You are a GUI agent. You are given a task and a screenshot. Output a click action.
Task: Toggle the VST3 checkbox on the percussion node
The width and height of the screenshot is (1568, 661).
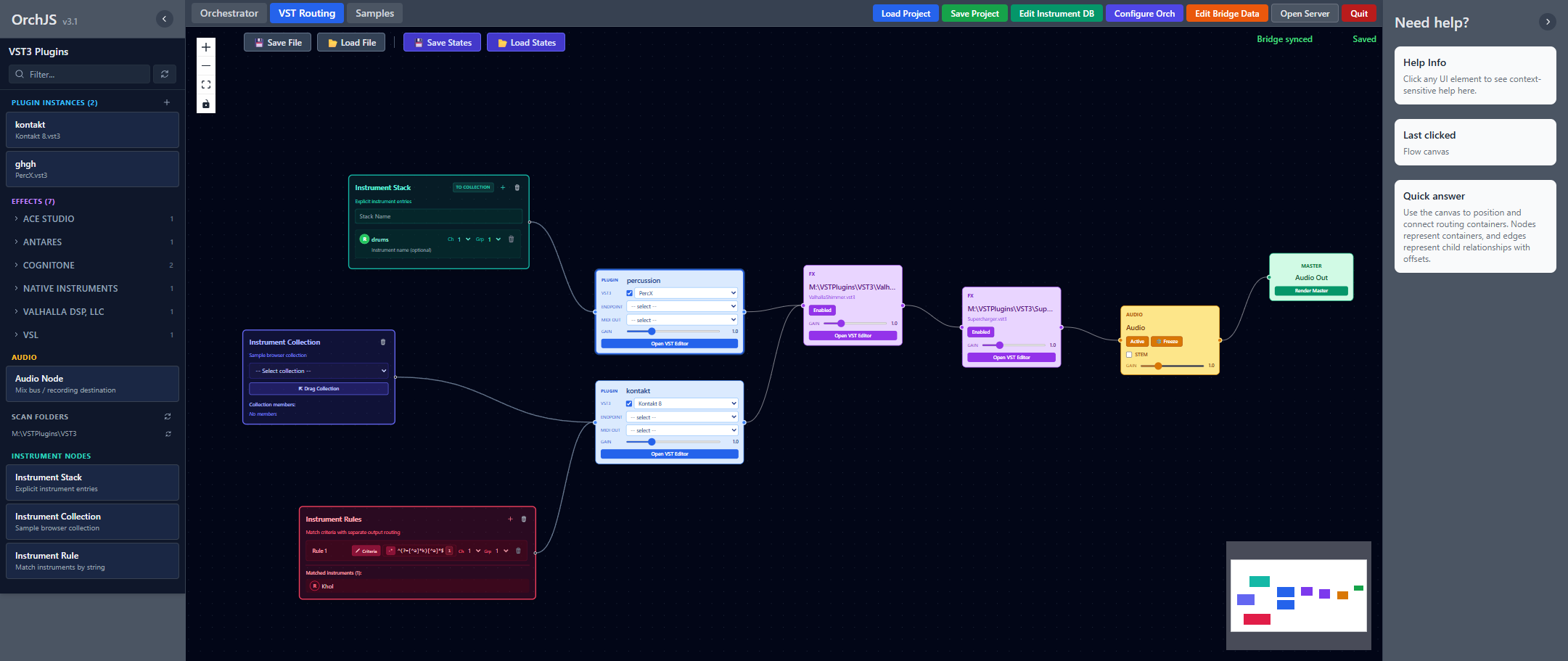[629, 293]
